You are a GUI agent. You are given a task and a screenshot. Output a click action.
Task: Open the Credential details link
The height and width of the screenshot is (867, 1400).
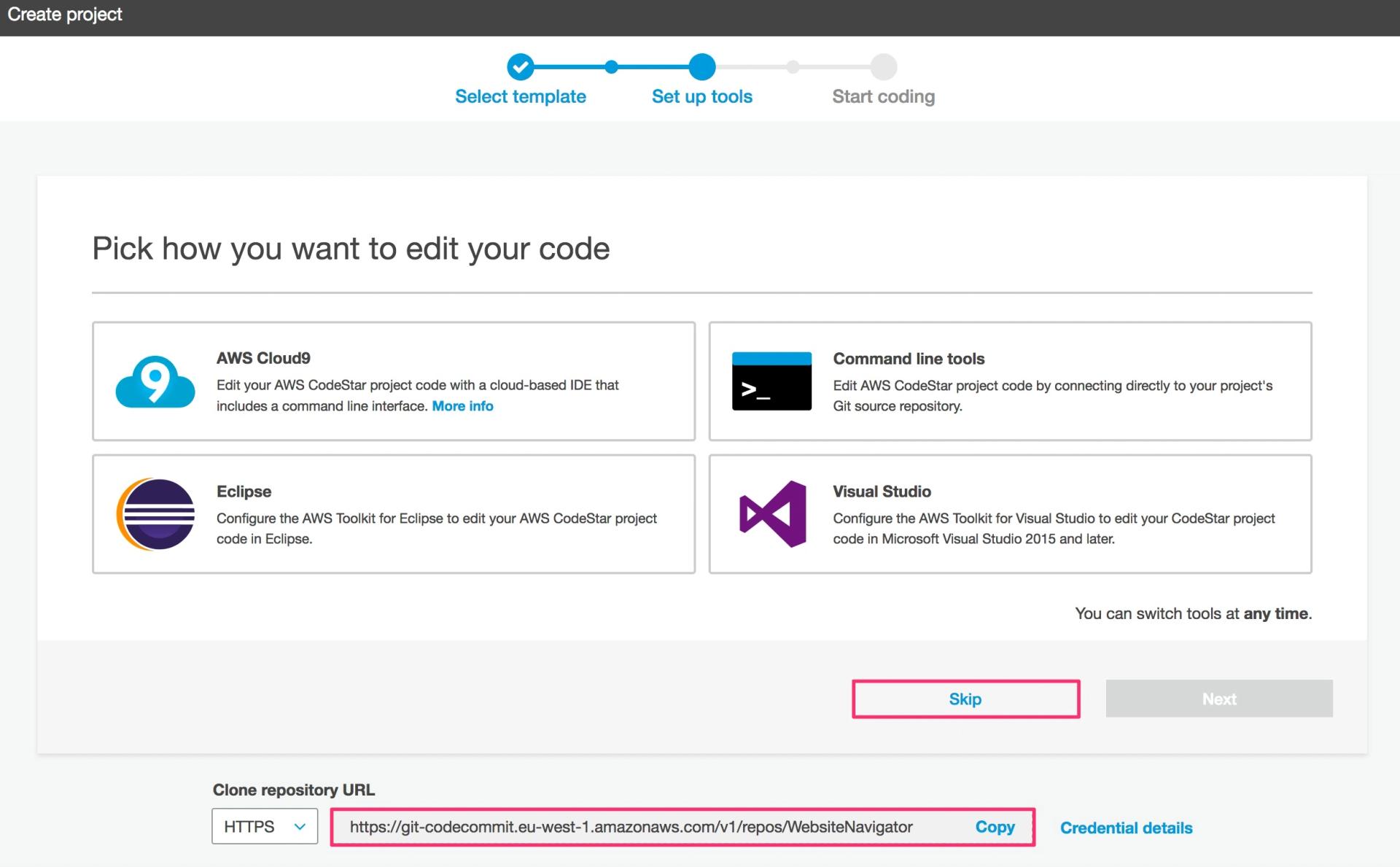(1126, 828)
